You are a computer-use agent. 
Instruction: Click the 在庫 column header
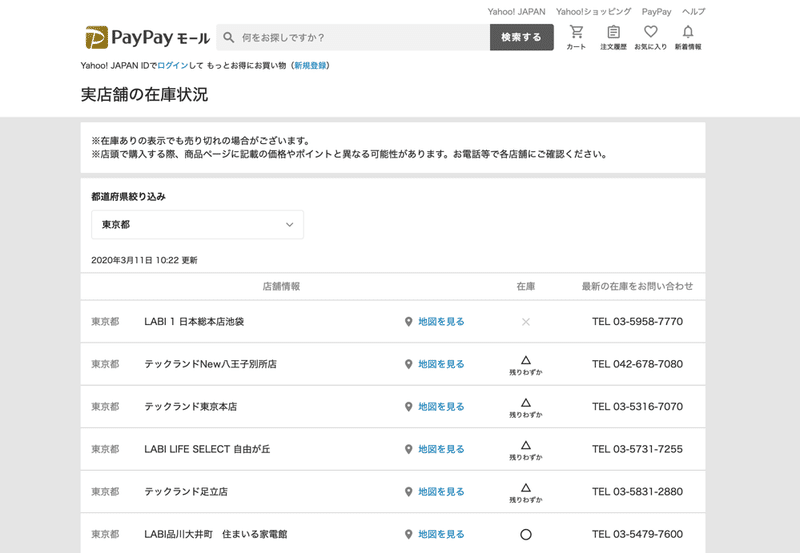tap(526, 286)
